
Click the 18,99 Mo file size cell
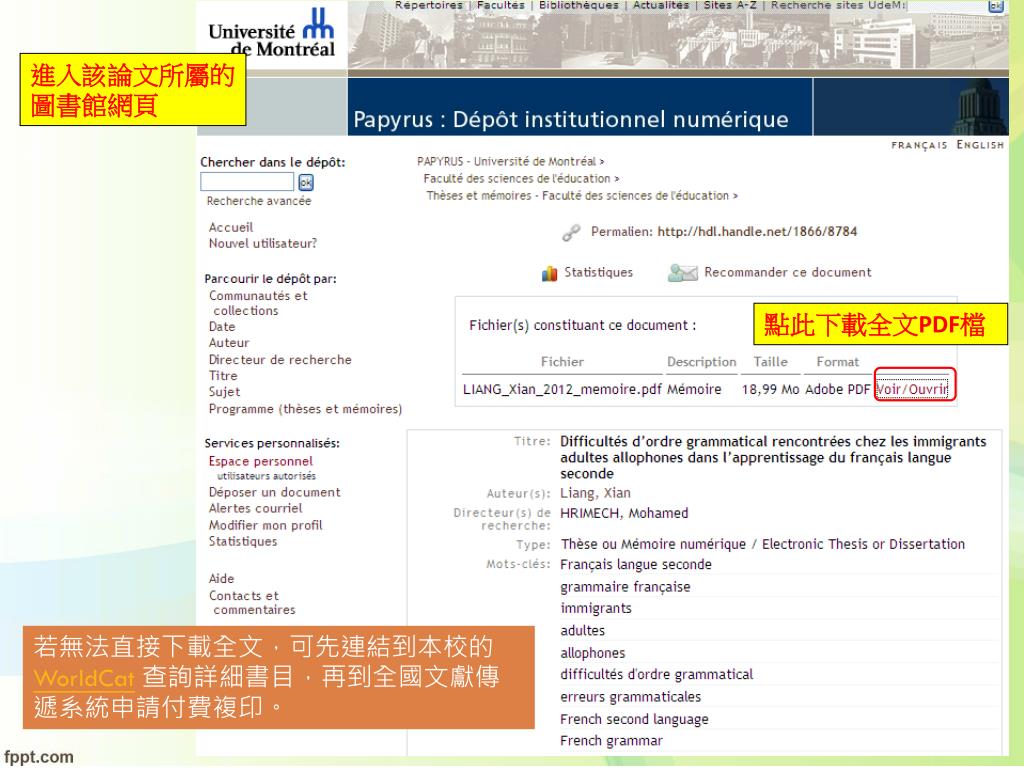(x=770, y=389)
